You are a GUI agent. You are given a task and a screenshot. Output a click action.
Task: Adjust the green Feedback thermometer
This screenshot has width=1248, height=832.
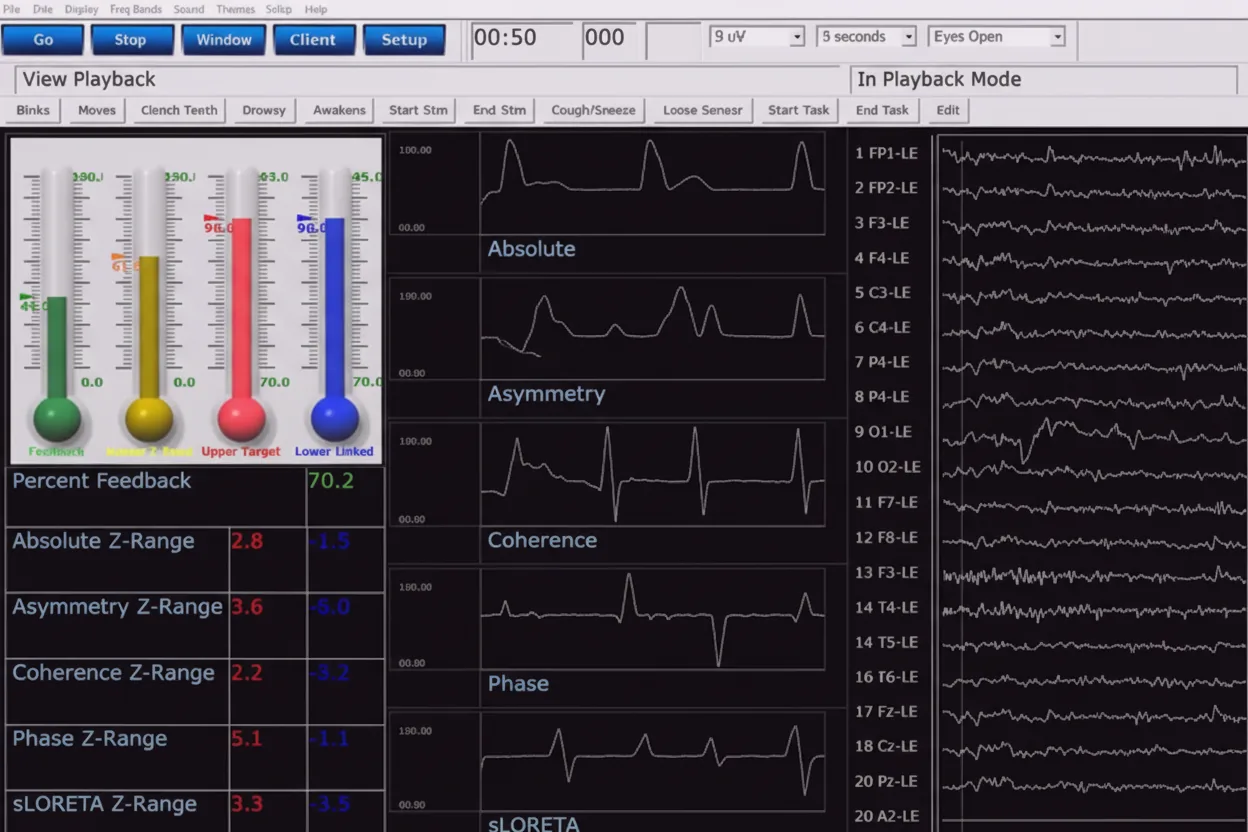click(x=57, y=305)
